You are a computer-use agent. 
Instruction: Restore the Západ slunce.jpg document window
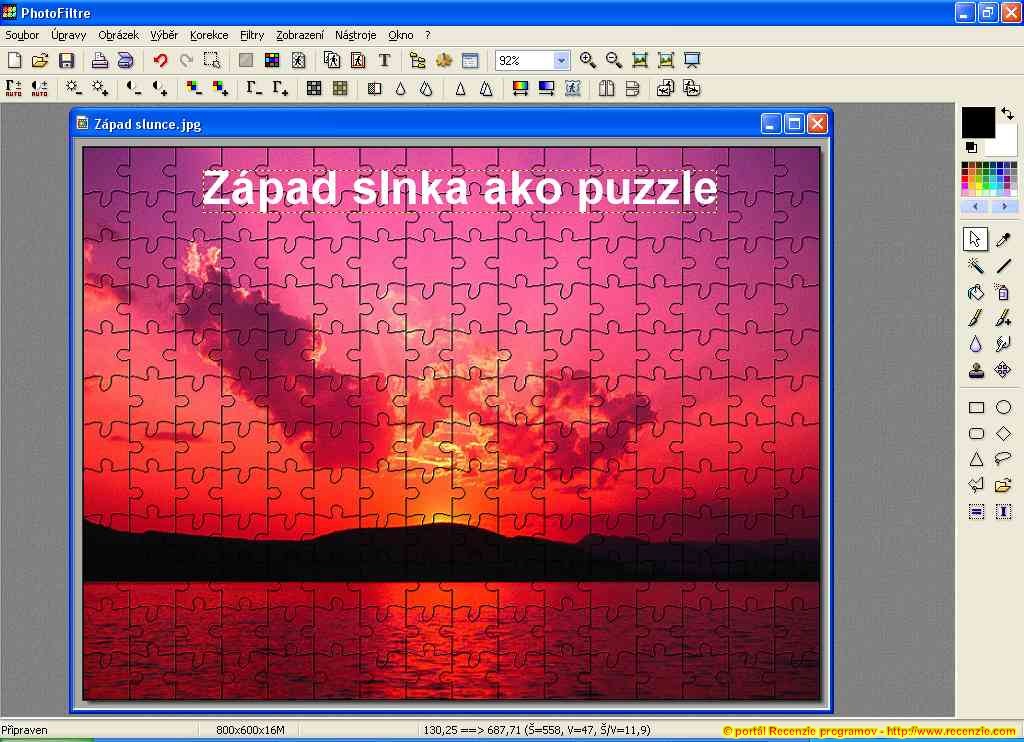[794, 123]
